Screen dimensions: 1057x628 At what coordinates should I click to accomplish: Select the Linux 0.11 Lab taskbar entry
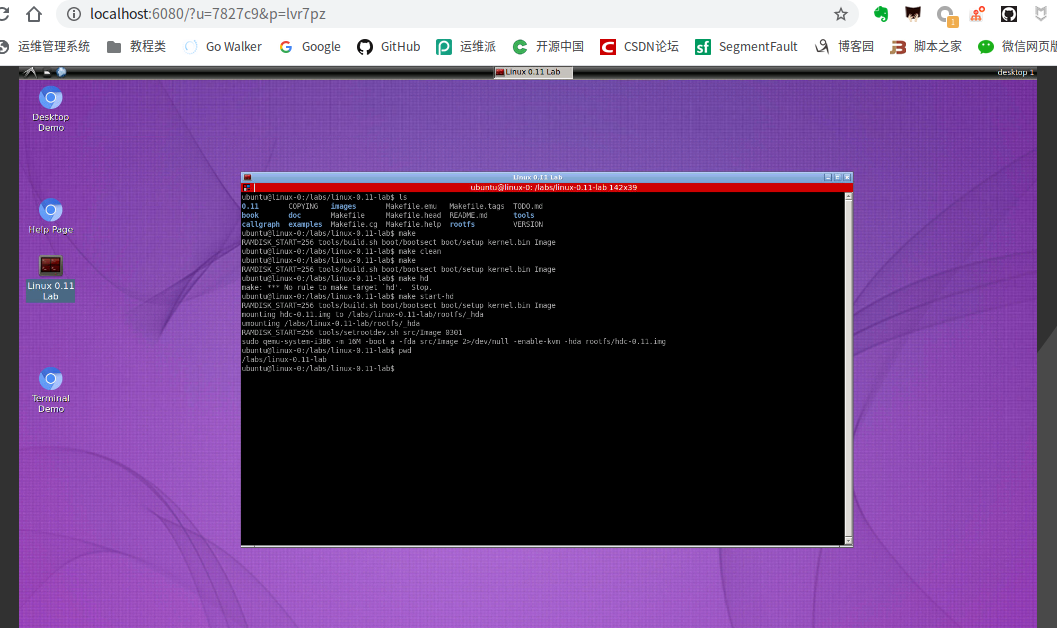[532, 71]
